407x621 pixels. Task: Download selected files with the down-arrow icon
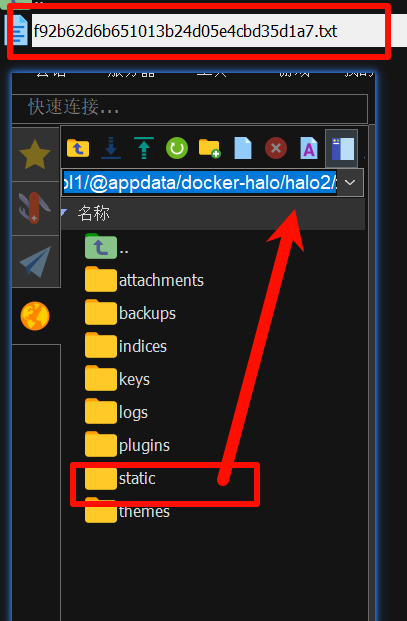[111, 148]
